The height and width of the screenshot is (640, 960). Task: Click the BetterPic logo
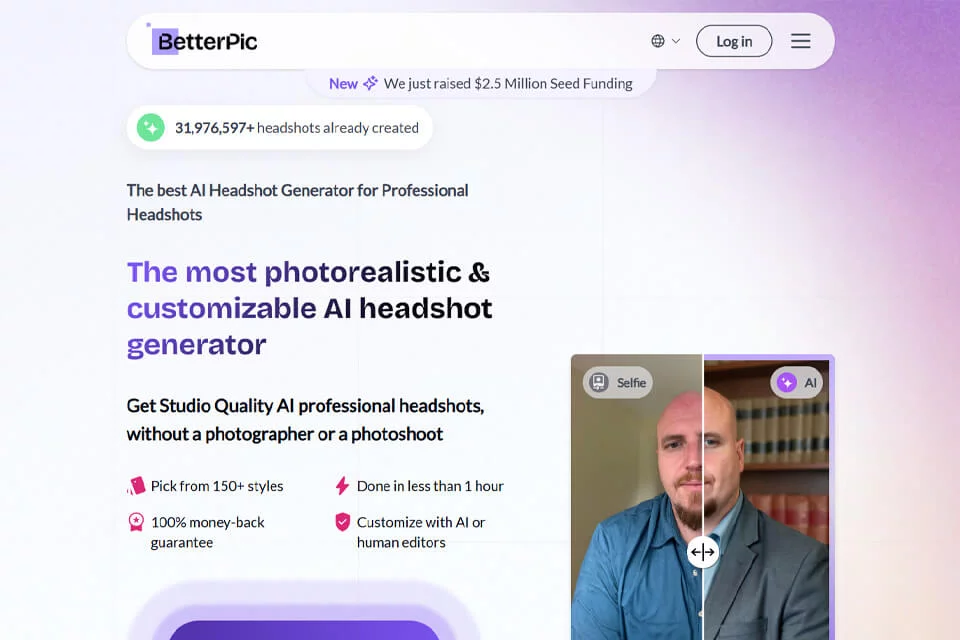click(x=204, y=41)
